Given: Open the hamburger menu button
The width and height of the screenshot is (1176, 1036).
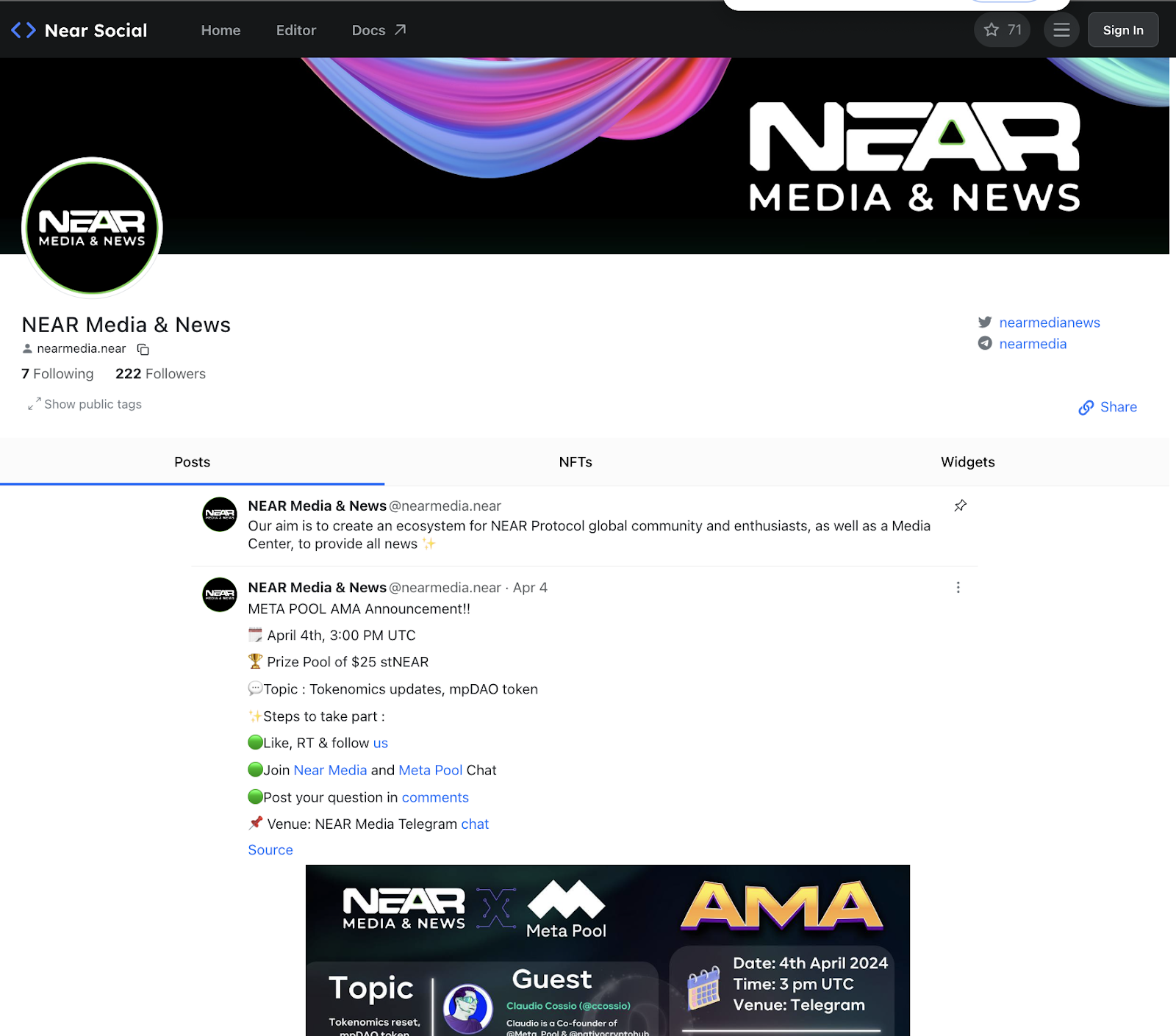Looking at the screenshot, I should [1061, 30].
